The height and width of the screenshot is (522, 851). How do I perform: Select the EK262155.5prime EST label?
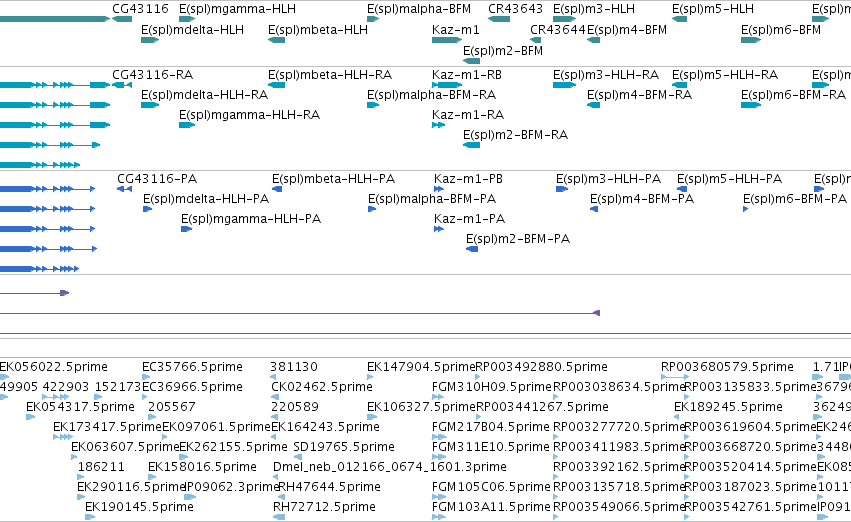click(x=233, y=447)
